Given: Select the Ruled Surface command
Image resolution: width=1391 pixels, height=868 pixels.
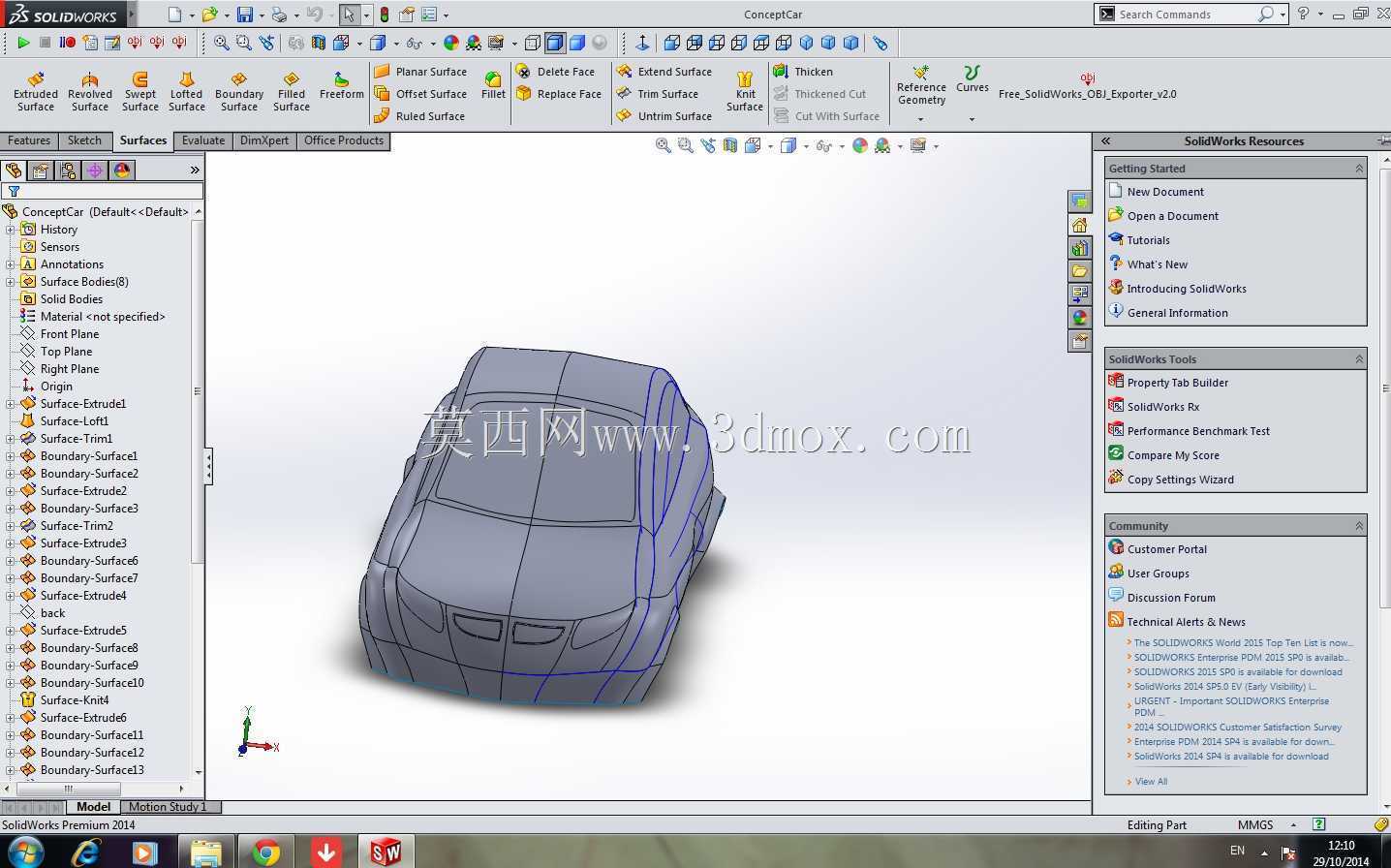Looking at the screenshot, I should (419, 116).
